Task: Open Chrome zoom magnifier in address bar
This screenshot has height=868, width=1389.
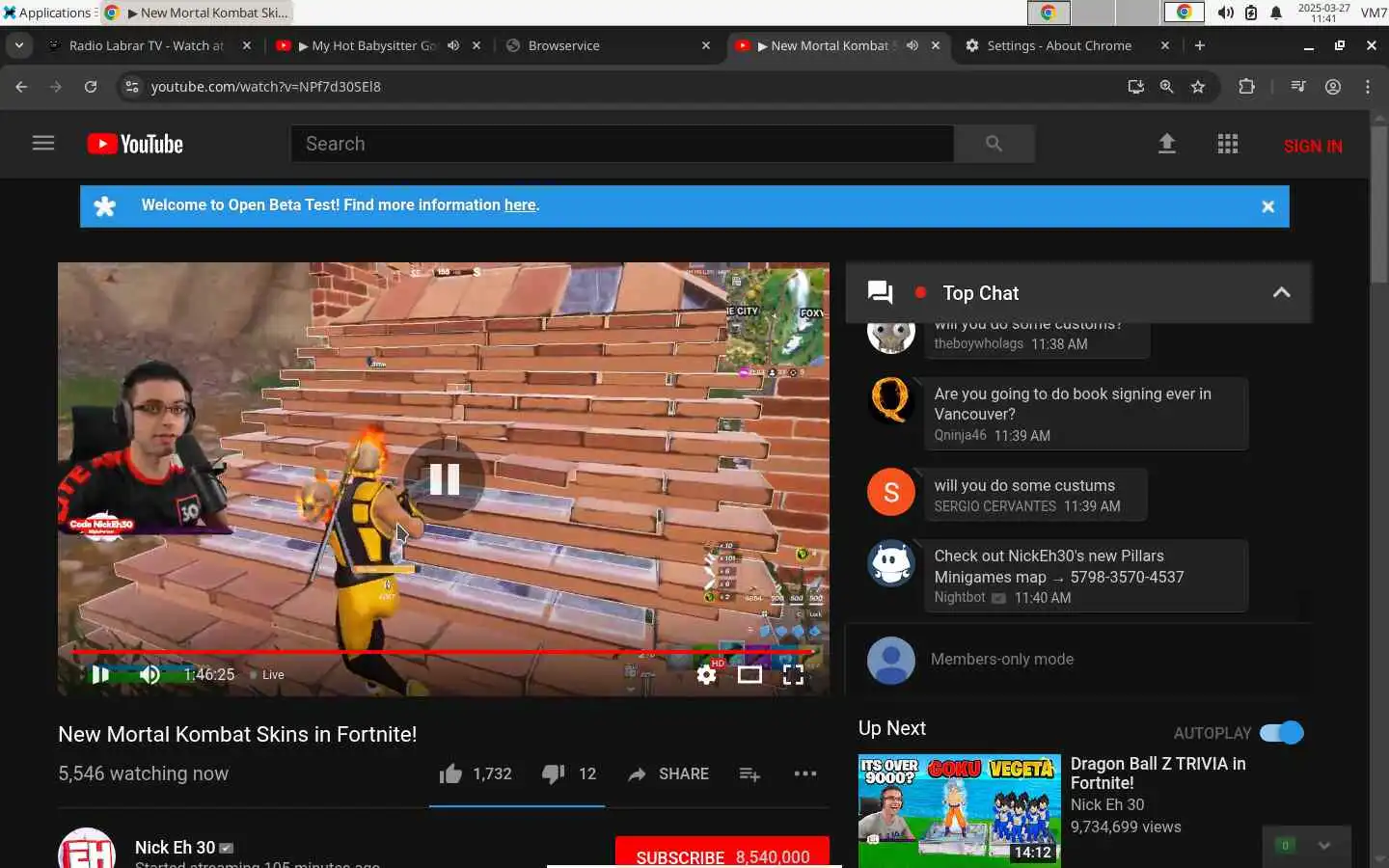Action: [1167, 87]
